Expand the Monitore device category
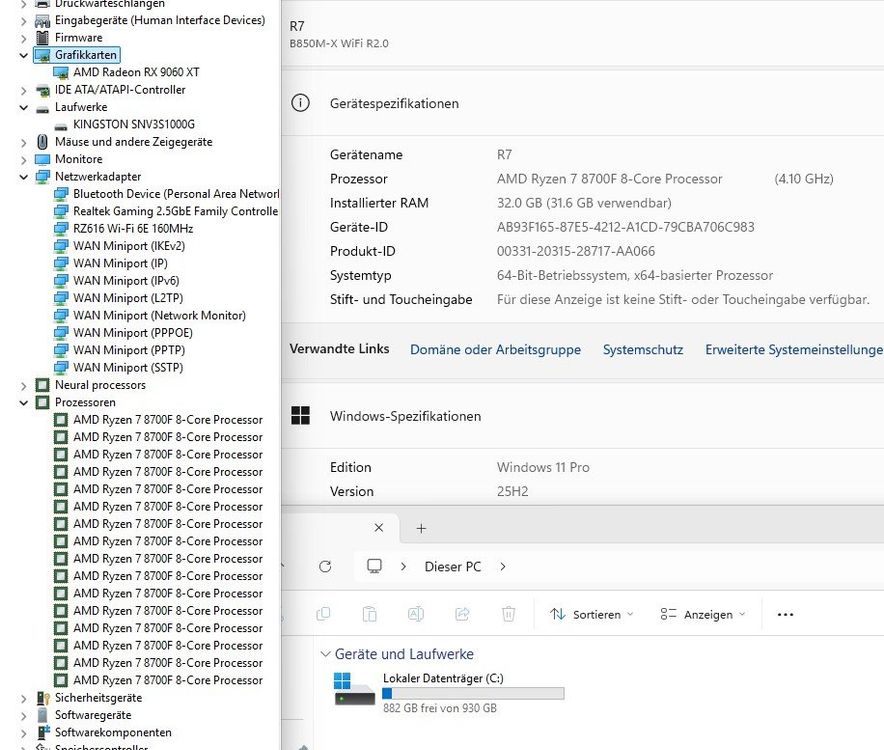Screen dimensions: 884x750 click(24, 159)
